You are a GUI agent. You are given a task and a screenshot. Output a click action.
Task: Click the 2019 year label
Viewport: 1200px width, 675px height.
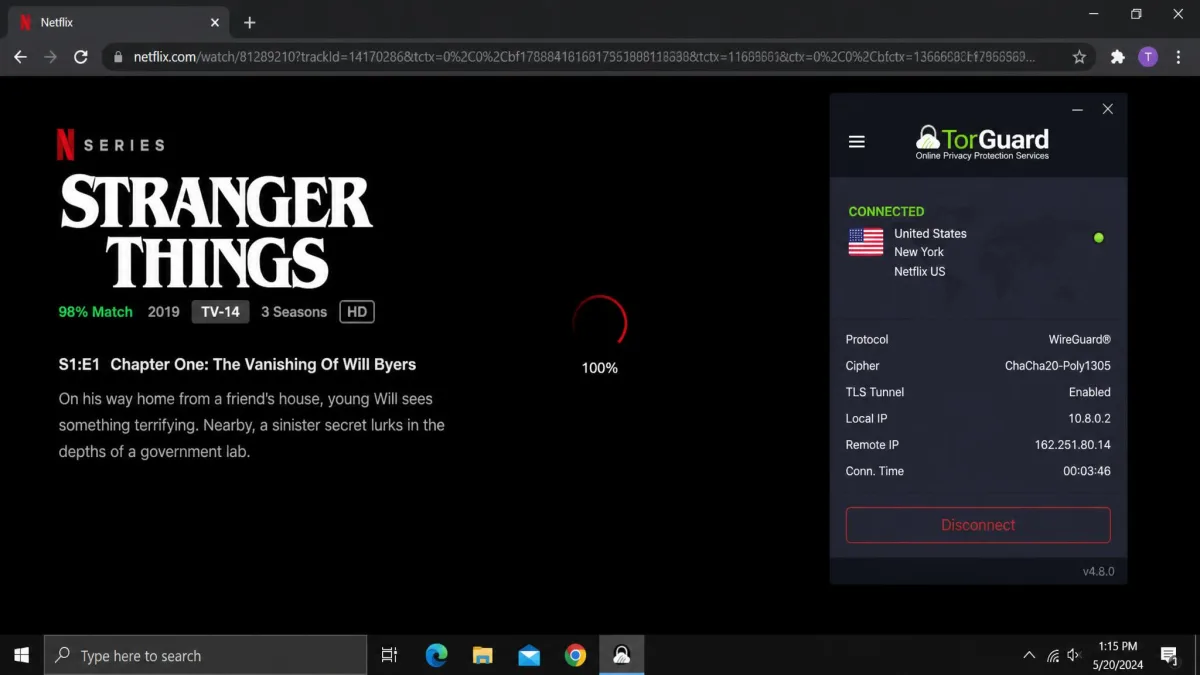click(163, 312)
